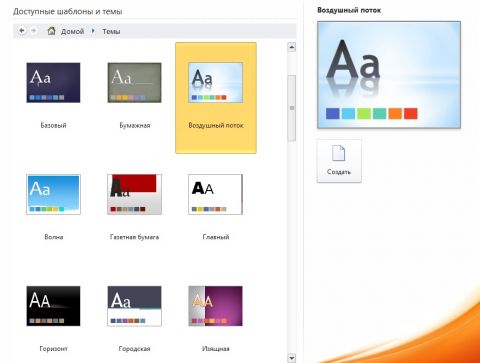This screenshot has height=363, width=480.
Task: Click the Создать button
Action: pyautogui.click(x=339, y=161)
